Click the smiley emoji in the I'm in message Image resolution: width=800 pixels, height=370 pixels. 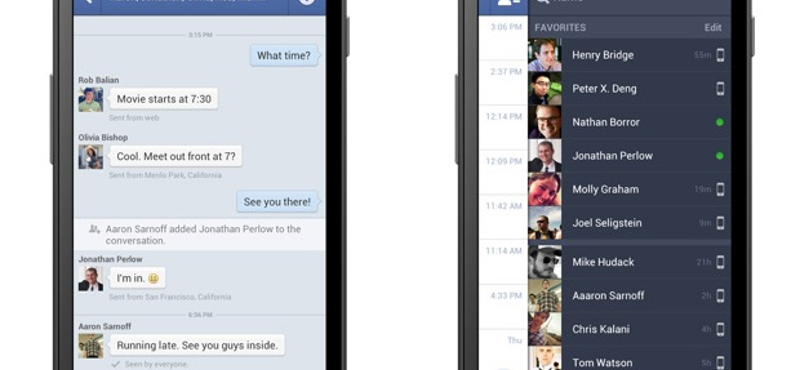point(153,279)
